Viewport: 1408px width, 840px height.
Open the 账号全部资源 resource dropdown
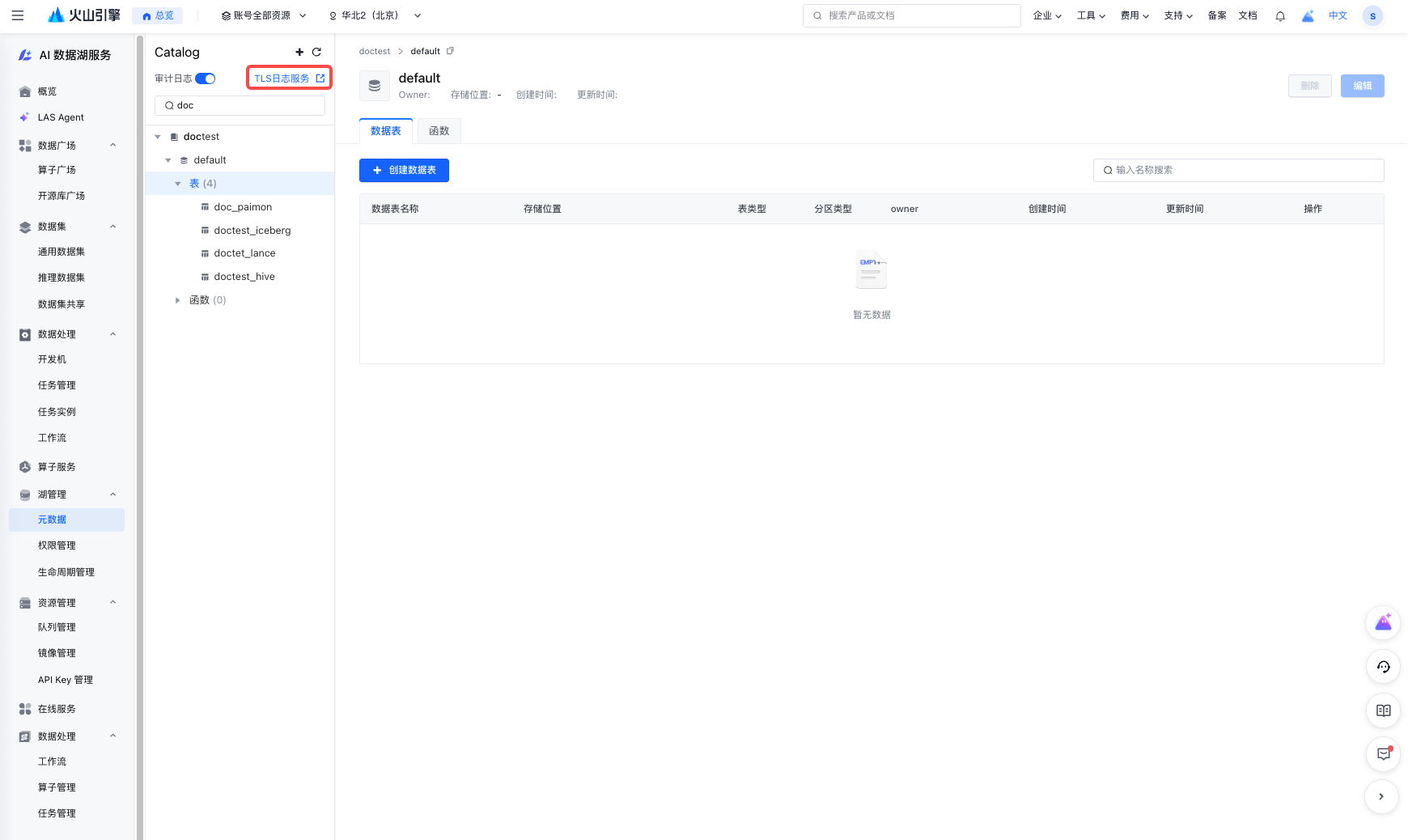coord(264,15)
